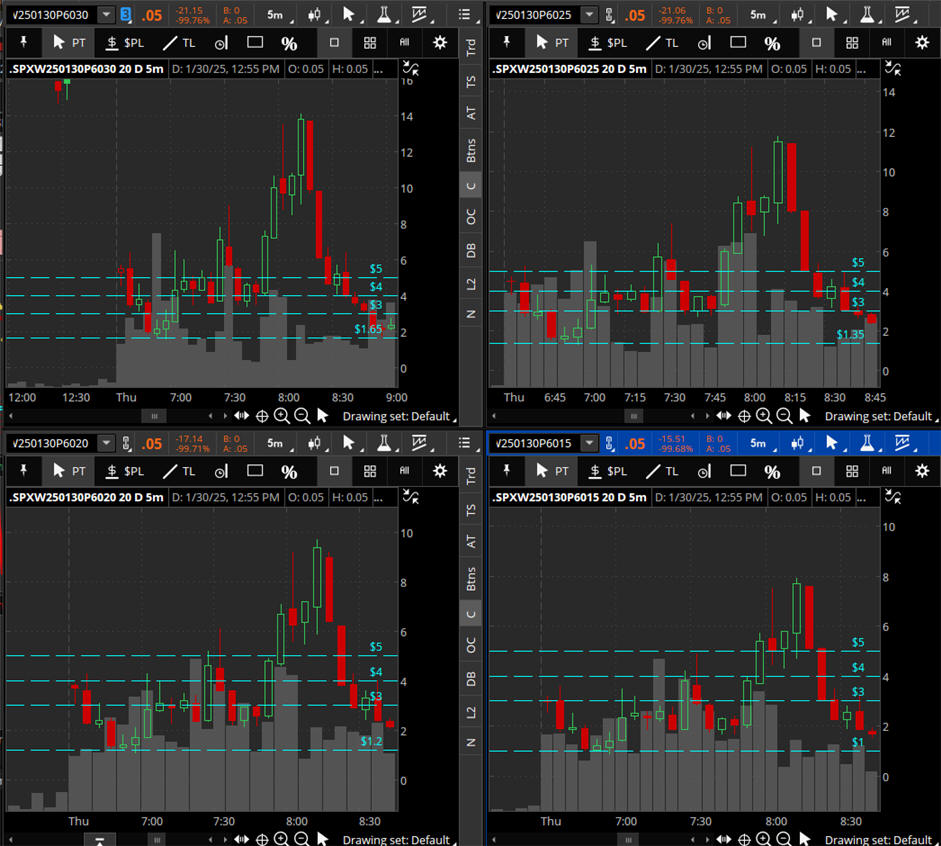Image resolution: width=941 pixels, height=846 pixels.
Task: Open the OC sidebar tab beside P6020 chart
Action: click(x=471, y=645)
